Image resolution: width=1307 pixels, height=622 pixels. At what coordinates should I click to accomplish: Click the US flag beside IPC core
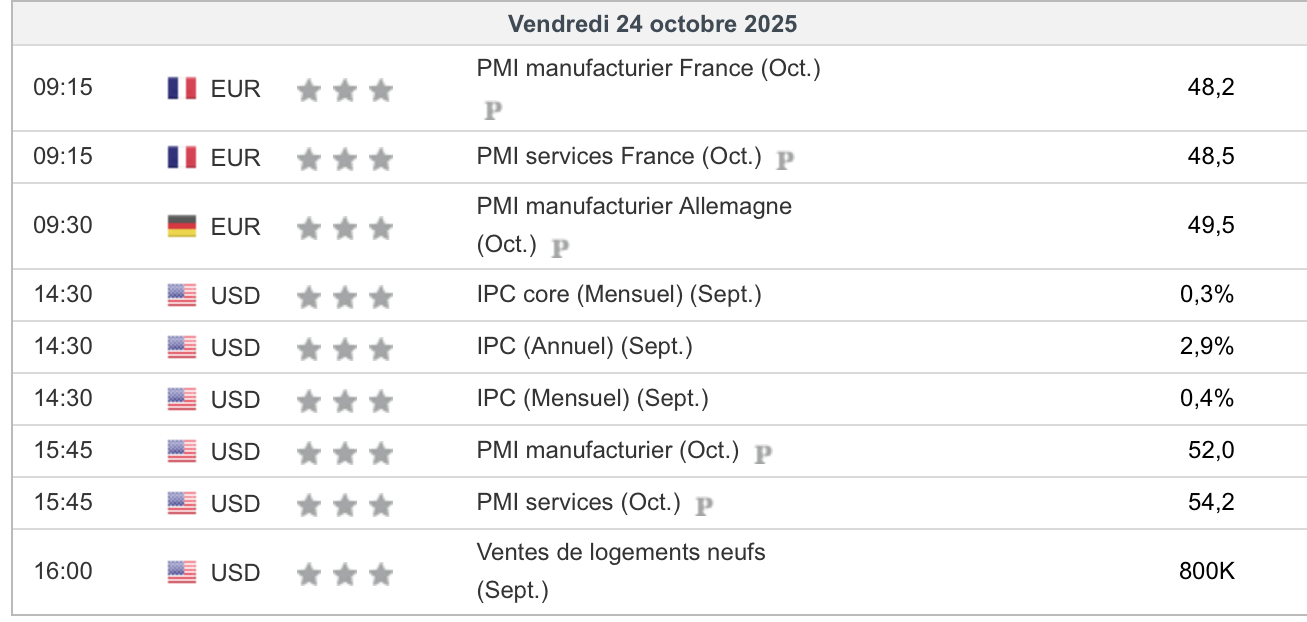click(x=182, y=296)
